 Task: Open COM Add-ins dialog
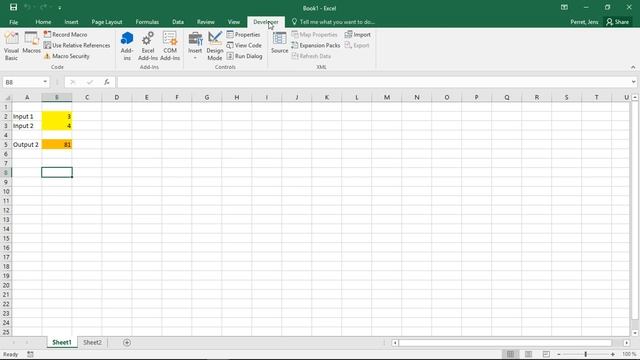click(x=170, y=47)
